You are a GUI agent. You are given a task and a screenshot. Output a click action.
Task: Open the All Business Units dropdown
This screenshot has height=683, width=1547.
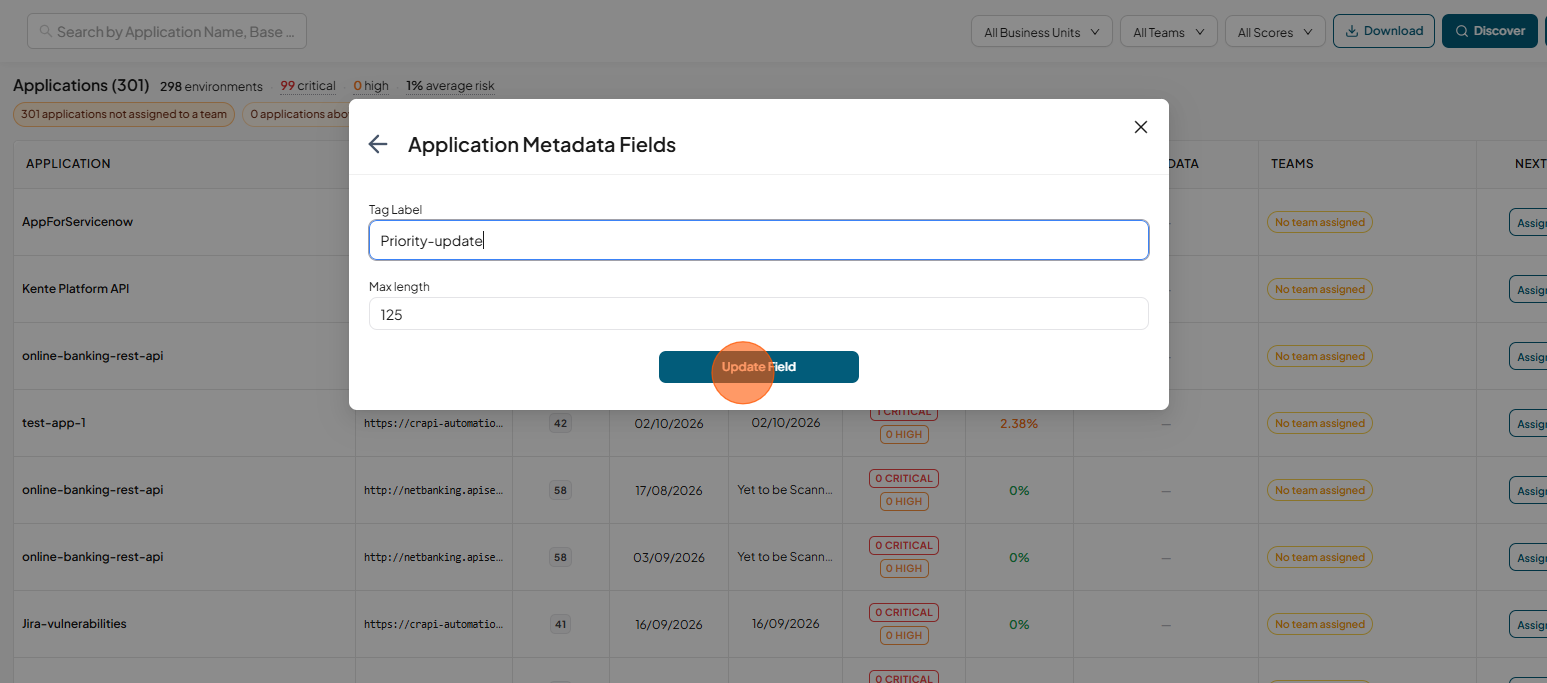click(x=1042, y=31)
